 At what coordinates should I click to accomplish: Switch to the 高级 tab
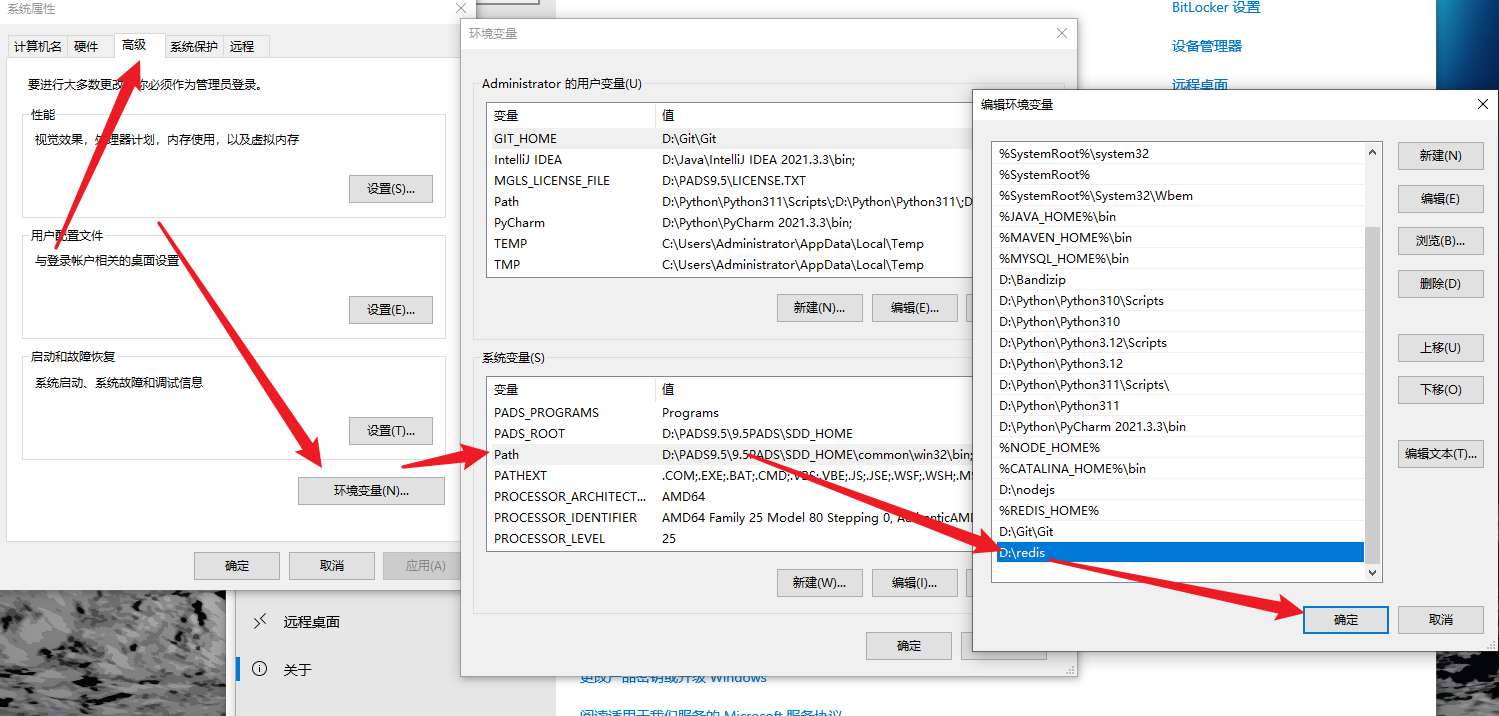(x=134, y=46)
